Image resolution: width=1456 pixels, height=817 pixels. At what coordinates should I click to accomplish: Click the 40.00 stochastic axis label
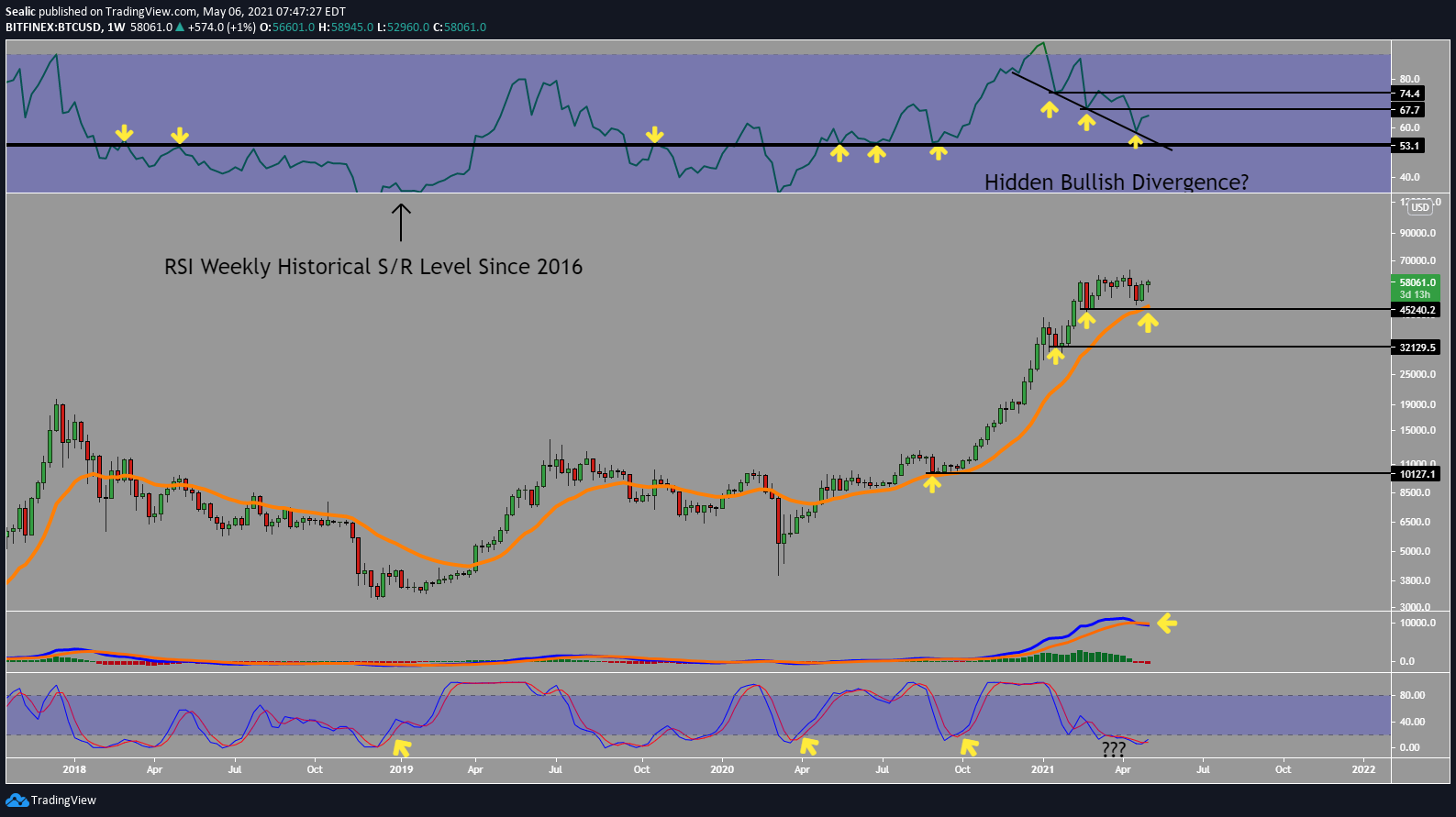[x=1412, y=722]
